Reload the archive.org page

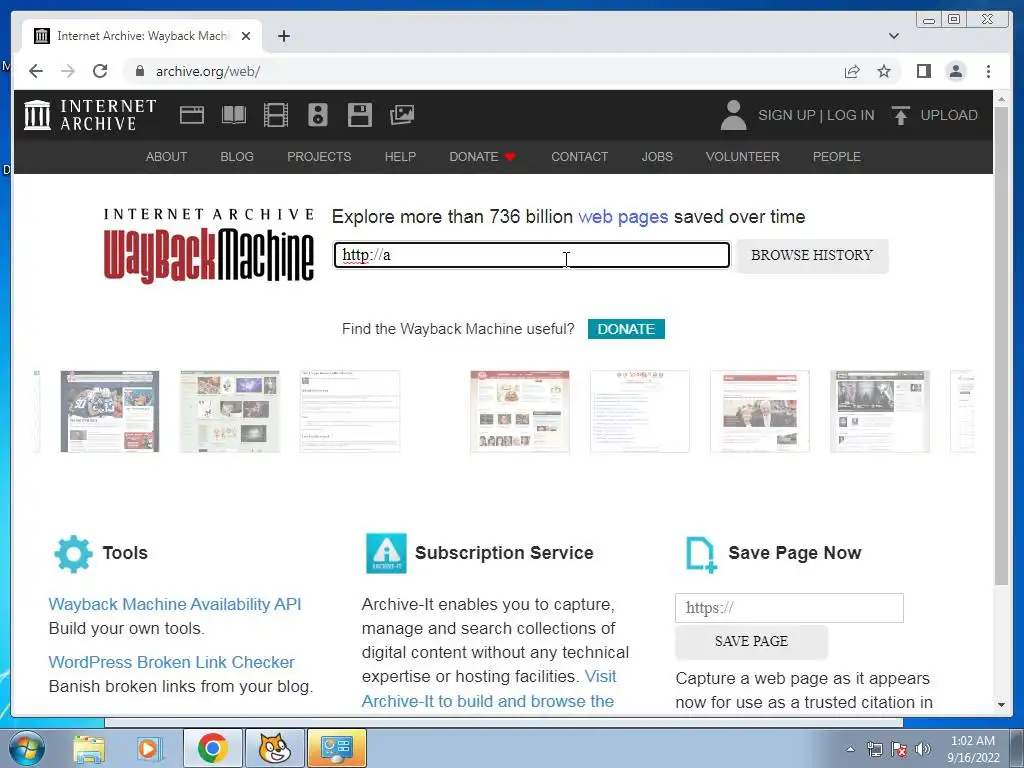coord(100,71)
